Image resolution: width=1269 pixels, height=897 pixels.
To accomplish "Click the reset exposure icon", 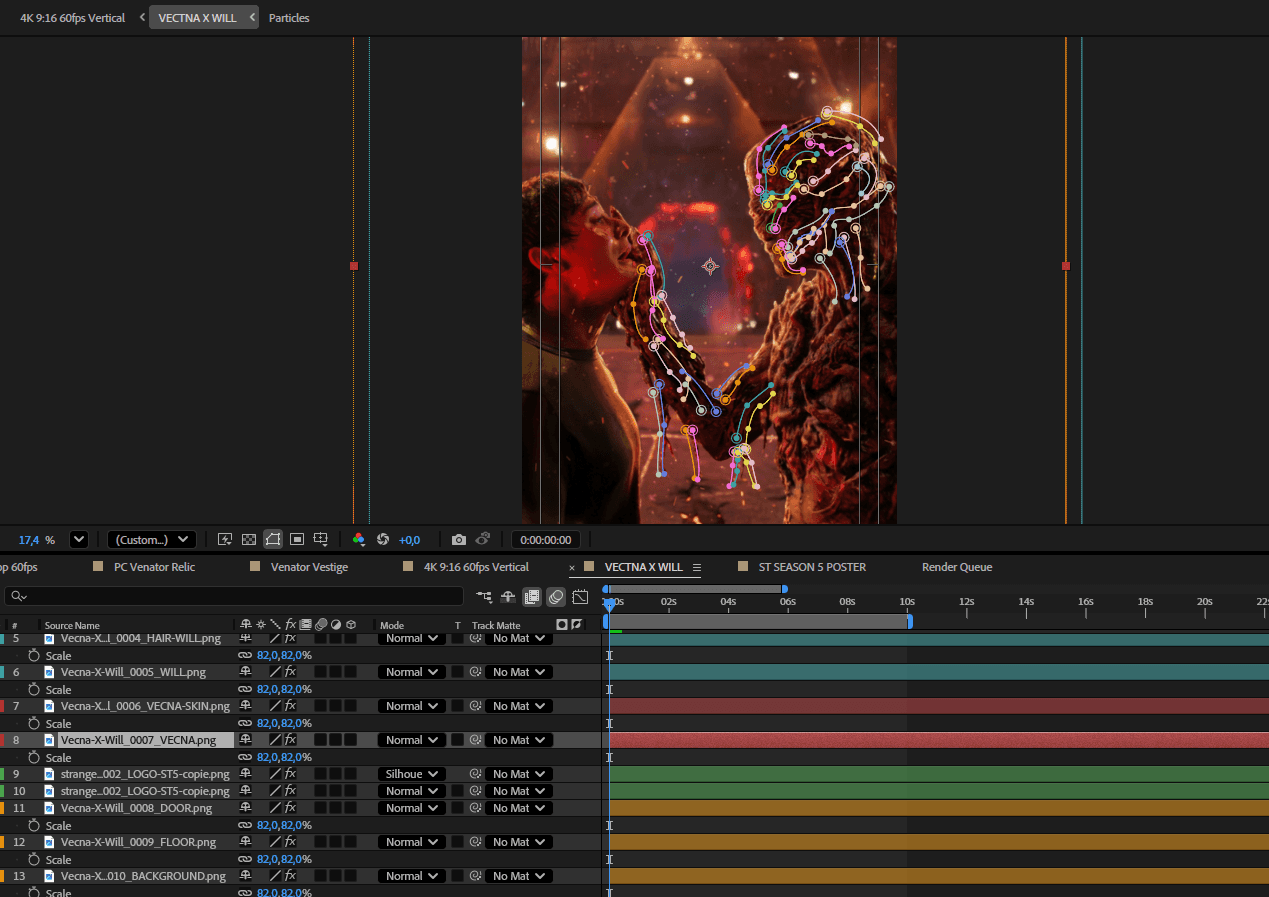I will tap(382, 539).
